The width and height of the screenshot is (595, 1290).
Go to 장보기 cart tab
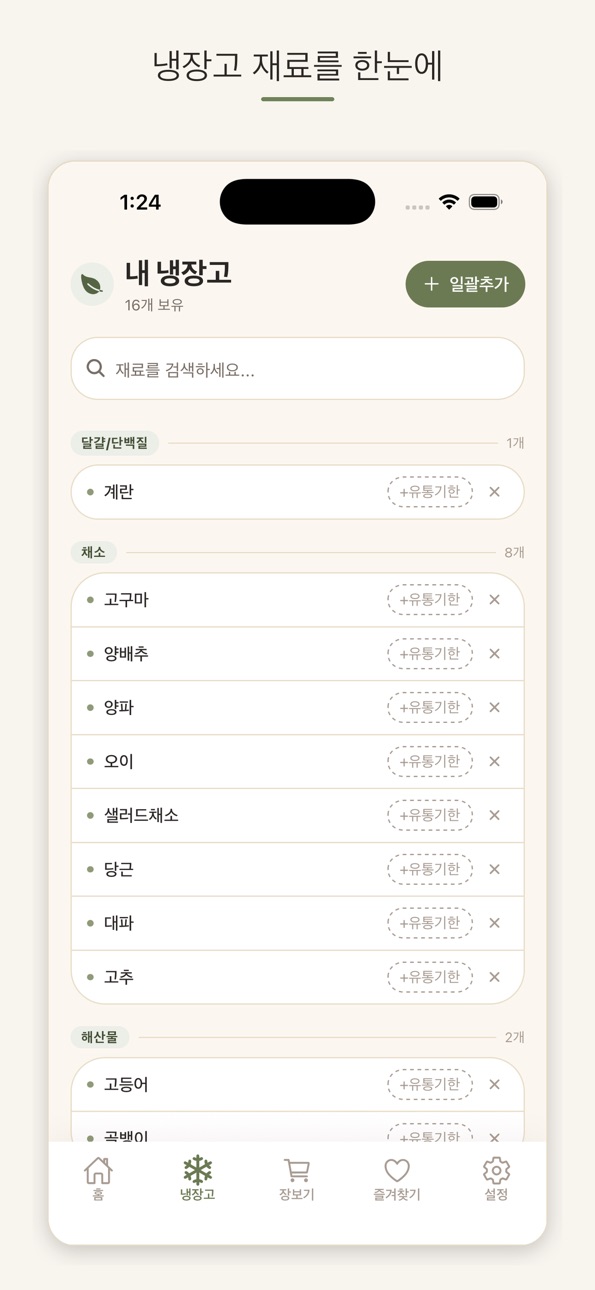click(297, 1179)
